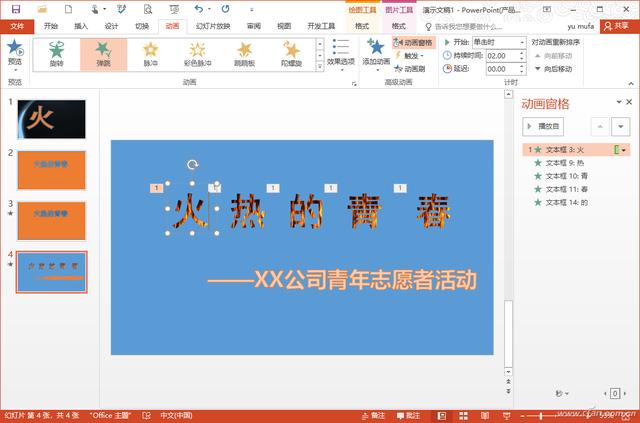The width and height of the screenshot is (640, 423).
Task: Collapse the ribbon with chevron
Action: [x=631, y=83]
